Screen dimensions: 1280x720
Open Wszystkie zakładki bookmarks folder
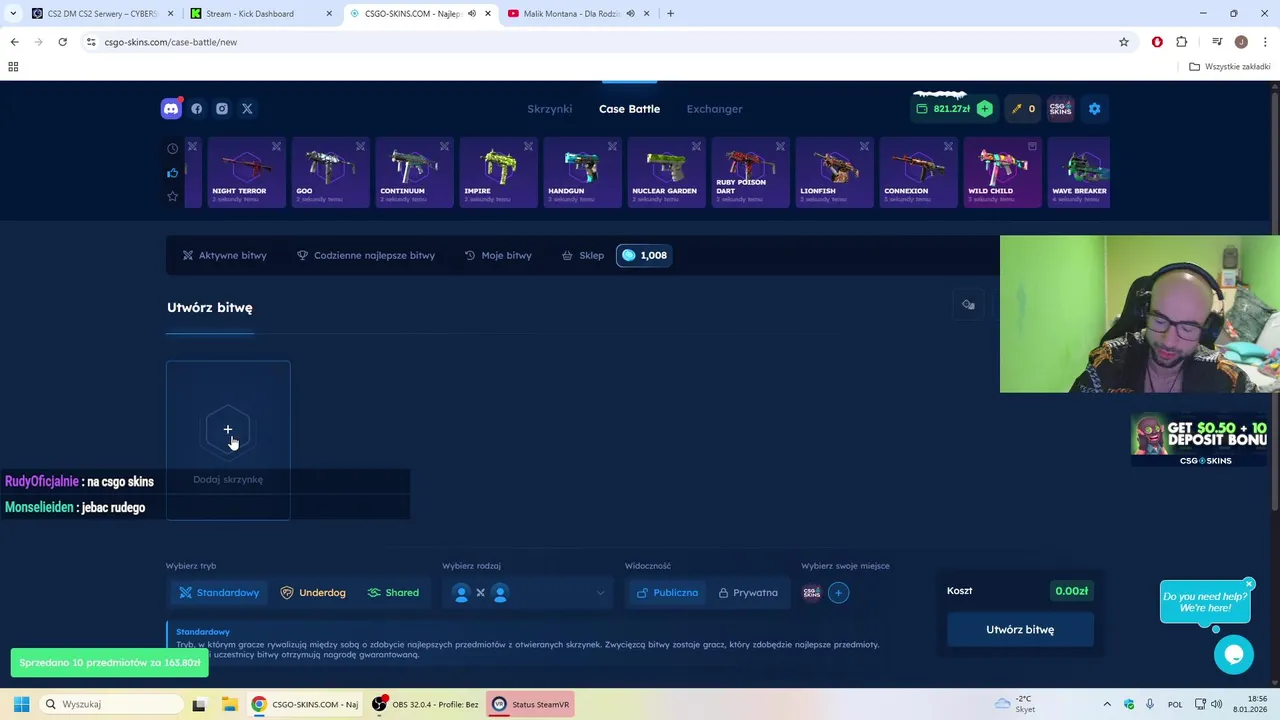[1229, 67]
